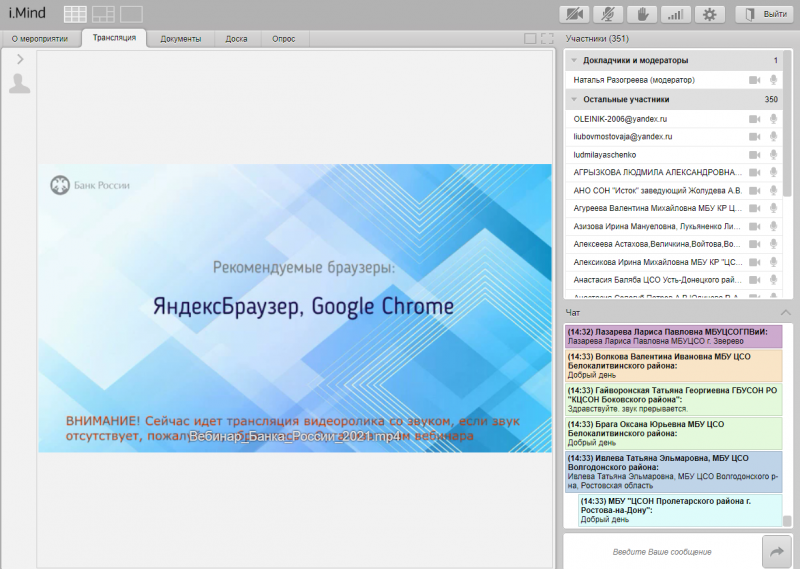The width and height of the screenshot is (800, 569).
Task: Select participant Агуреева Валентина Михайловна
Action: click(x=673, y=208)
